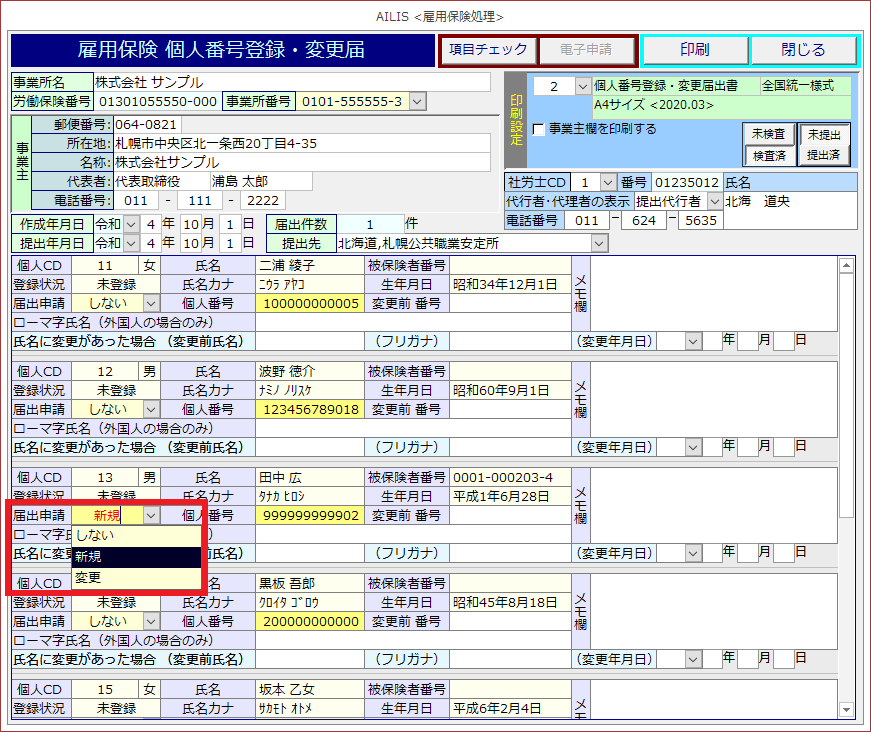
Task: Click the main list scroll-up arrow
Action: click(846, 266)
